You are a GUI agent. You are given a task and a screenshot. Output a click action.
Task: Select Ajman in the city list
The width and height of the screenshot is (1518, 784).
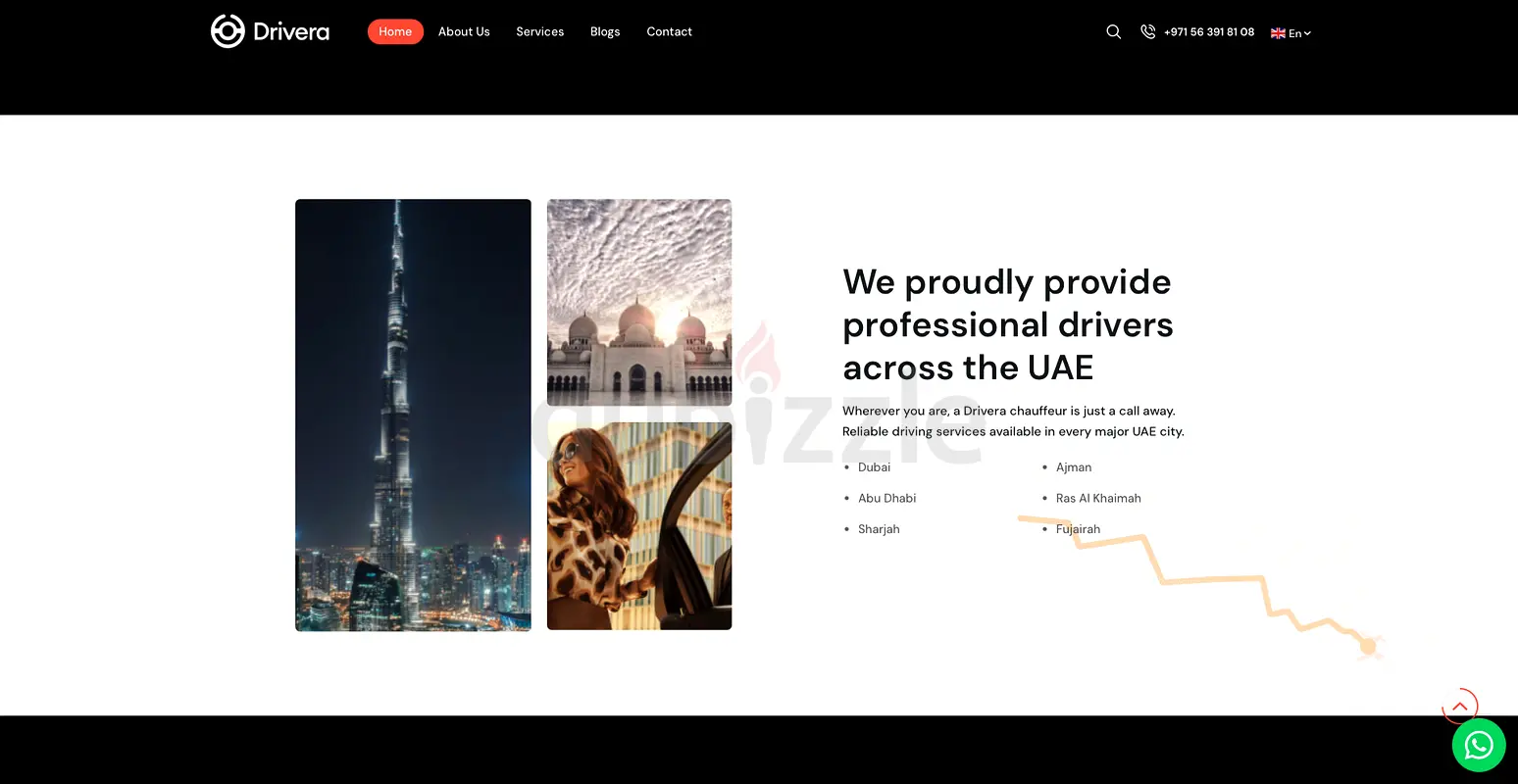(1074, 467)
